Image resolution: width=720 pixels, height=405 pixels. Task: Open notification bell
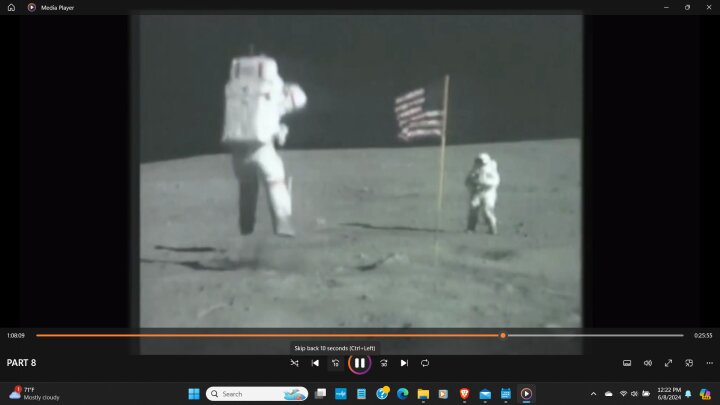688,394
